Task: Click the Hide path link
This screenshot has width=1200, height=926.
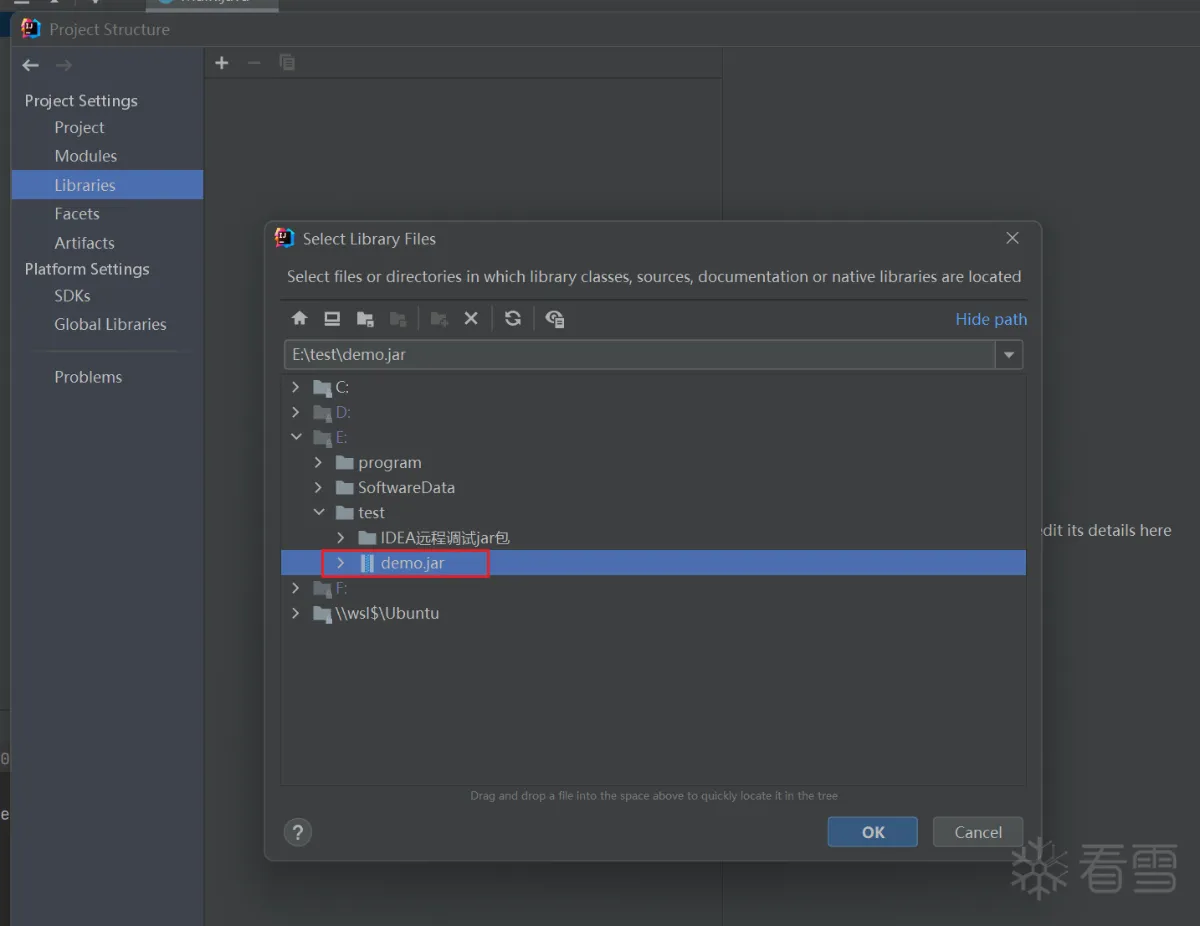Action: (991, 319)
